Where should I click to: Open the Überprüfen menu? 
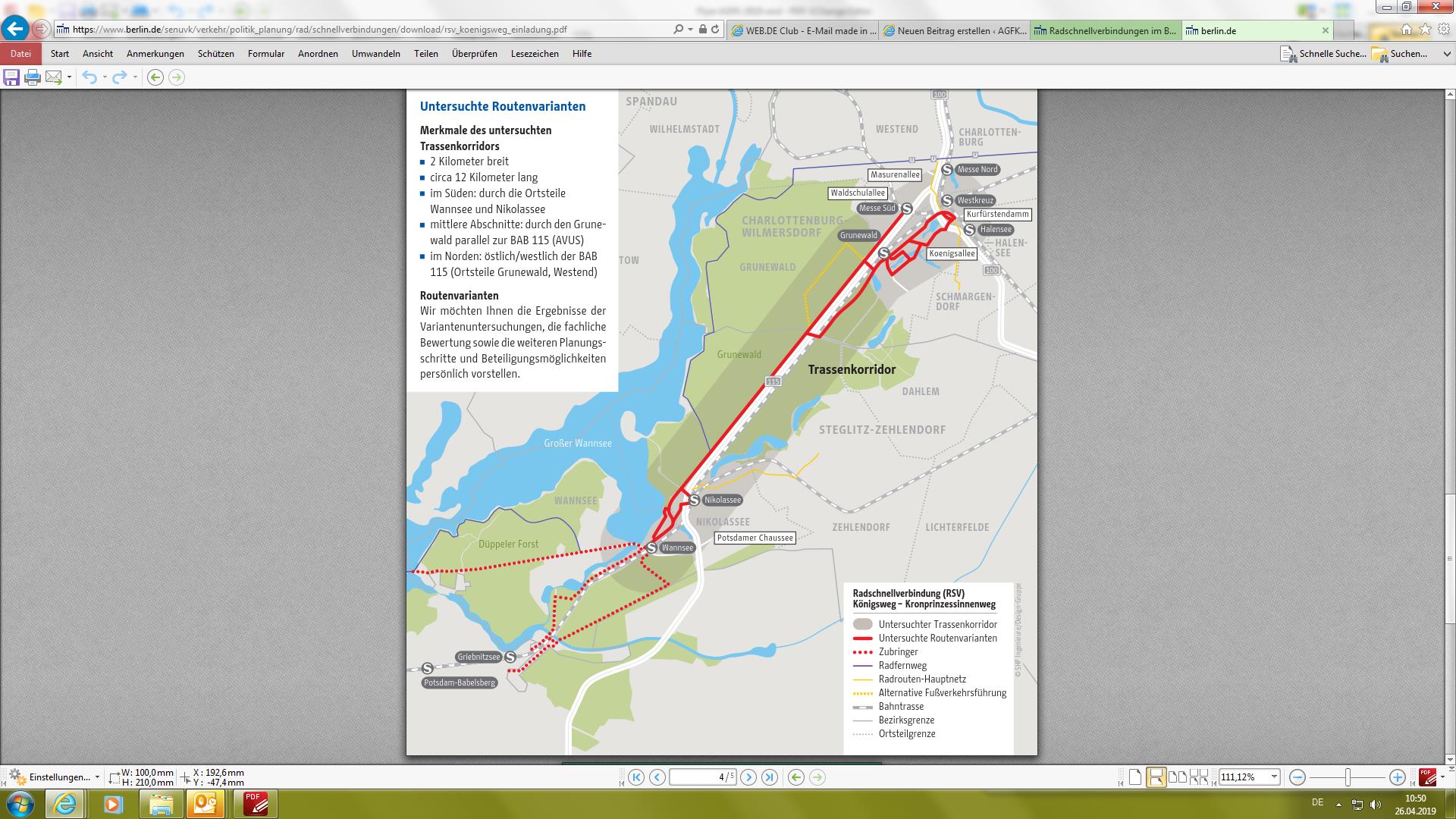pos(475,54)
